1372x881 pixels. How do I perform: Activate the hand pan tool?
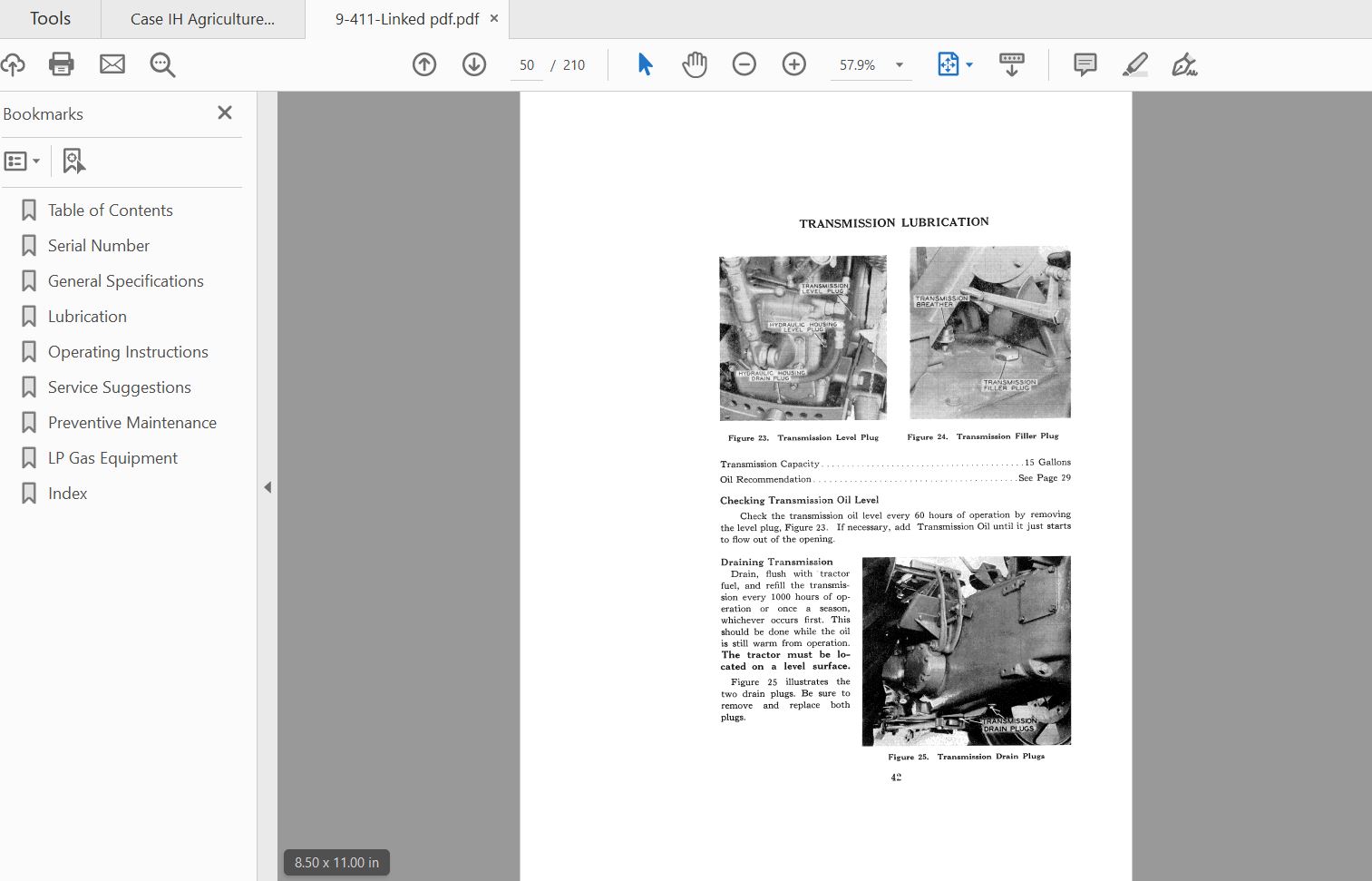pyautogui.click(x=695, y=64)
